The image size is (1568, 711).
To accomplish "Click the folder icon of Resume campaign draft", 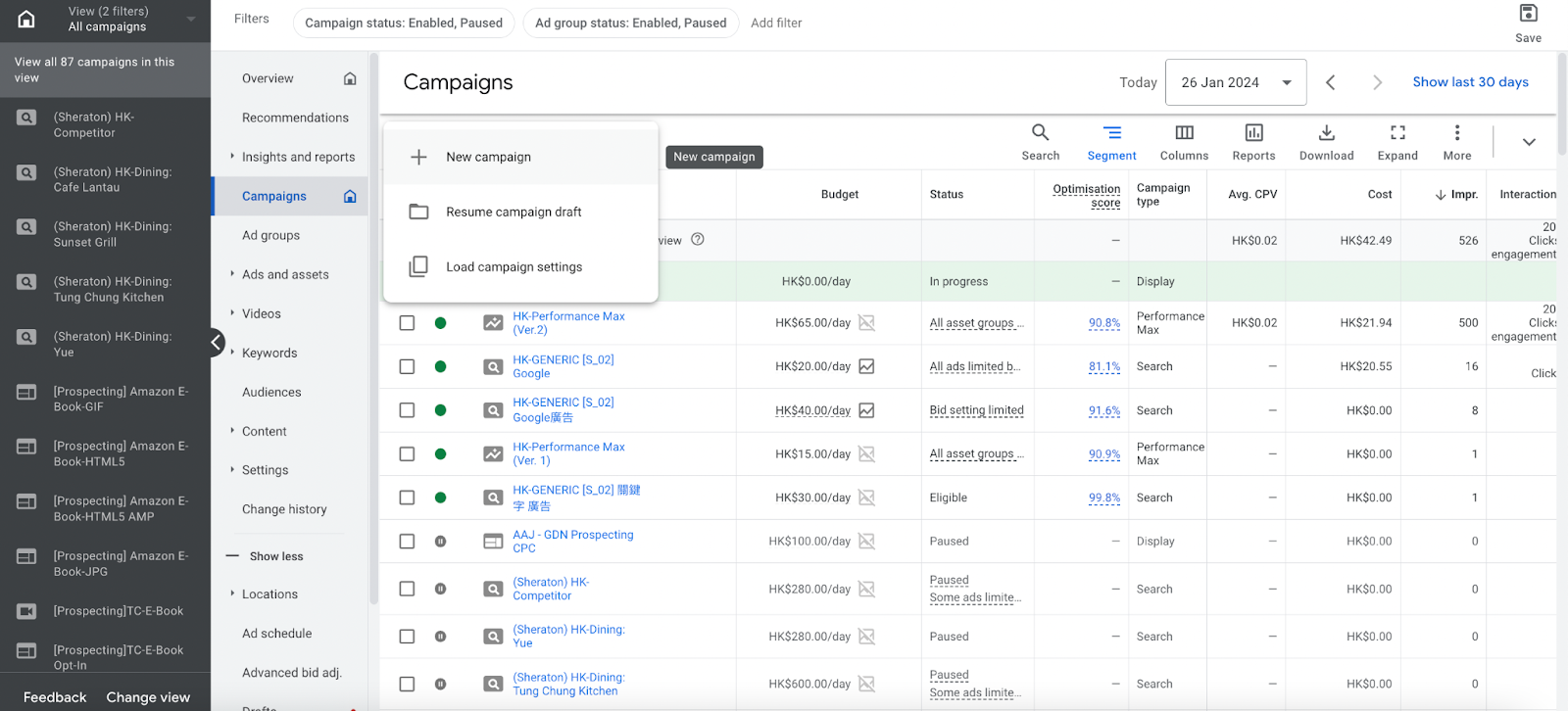I will 418,212.
